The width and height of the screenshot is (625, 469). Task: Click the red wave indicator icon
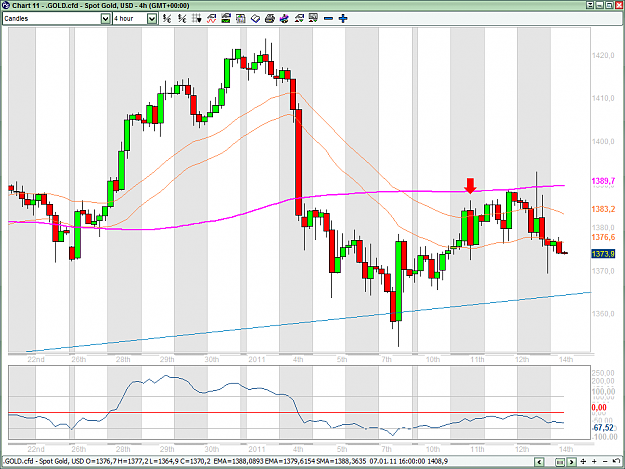point(211,18)
